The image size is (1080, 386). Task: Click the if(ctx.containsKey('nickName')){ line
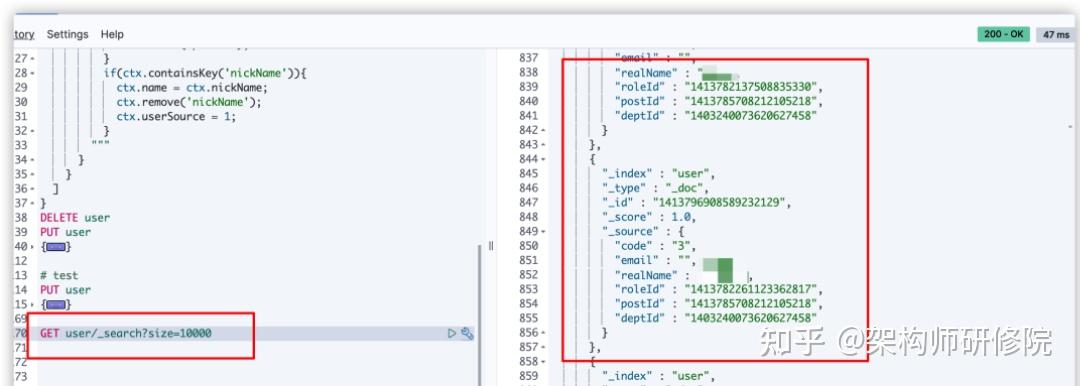pyautogui.click(x=205, y=73)
